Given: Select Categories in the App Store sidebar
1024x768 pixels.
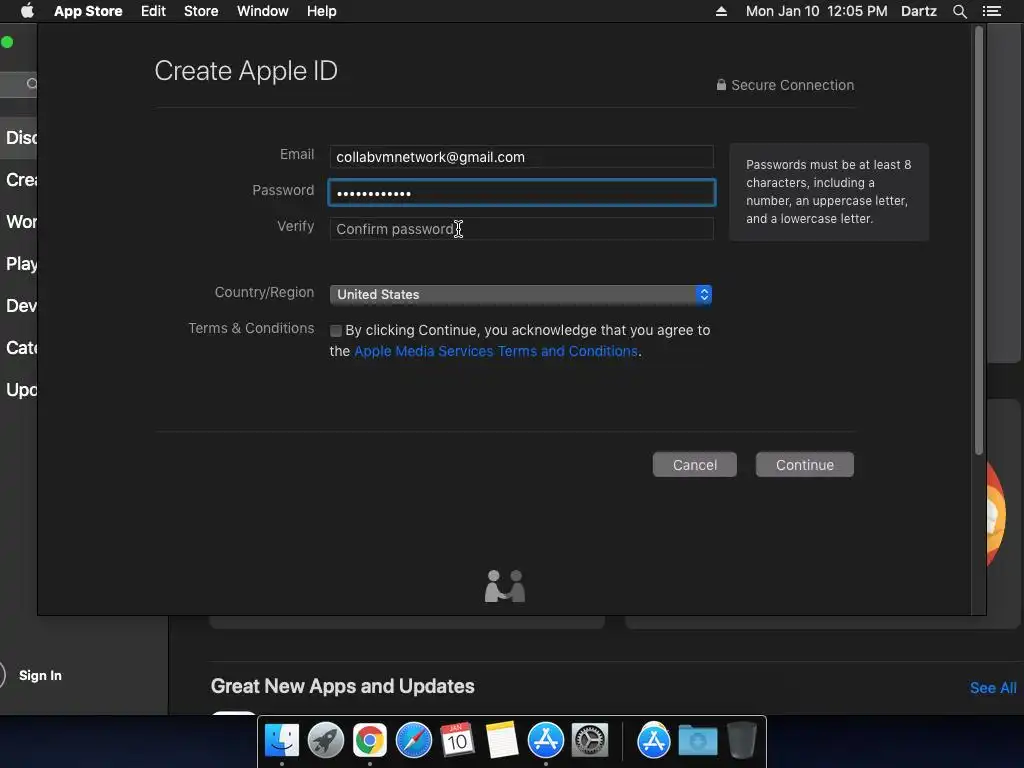Looking at the screenshot, I should pos(19,347).
